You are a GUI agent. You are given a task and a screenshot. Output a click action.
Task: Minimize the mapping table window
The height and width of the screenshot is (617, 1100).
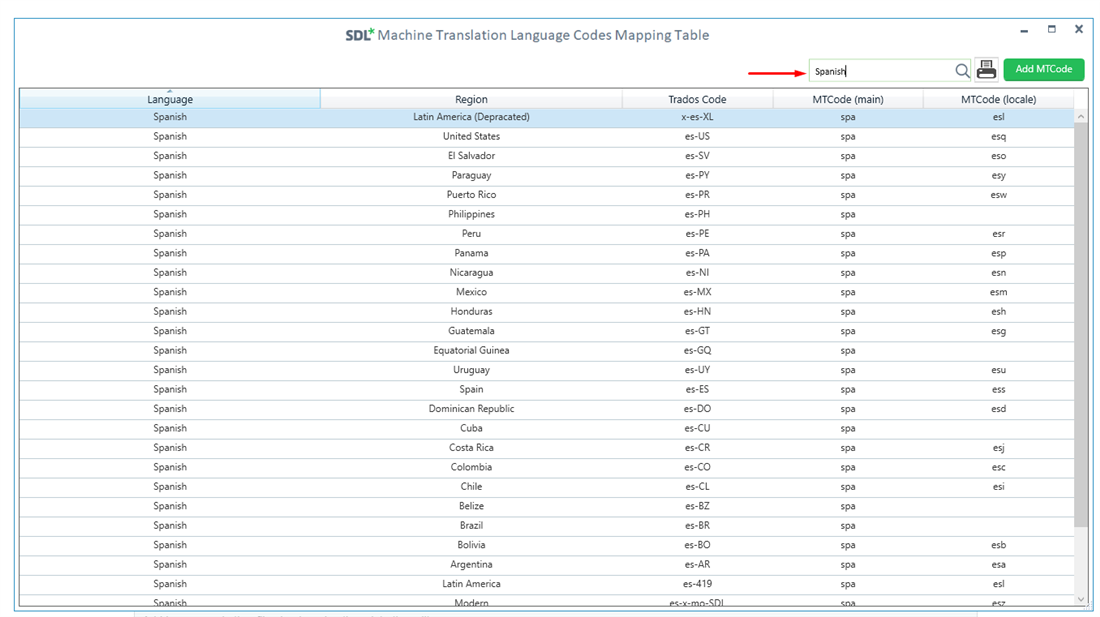tap(1024, 30)
